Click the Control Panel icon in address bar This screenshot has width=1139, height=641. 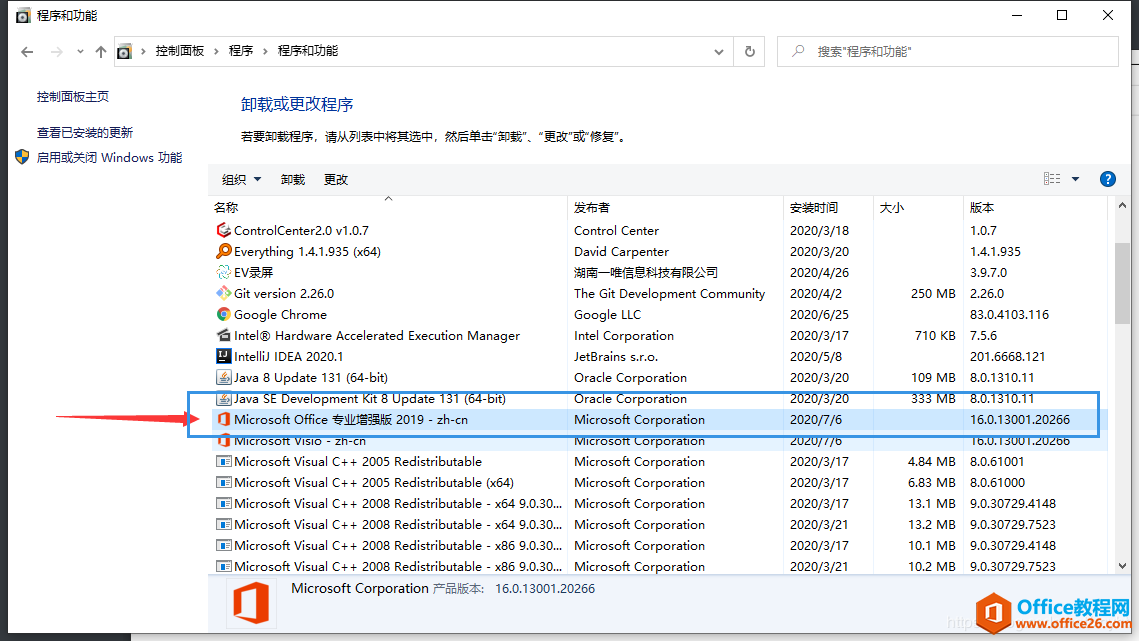pos(125,52)
